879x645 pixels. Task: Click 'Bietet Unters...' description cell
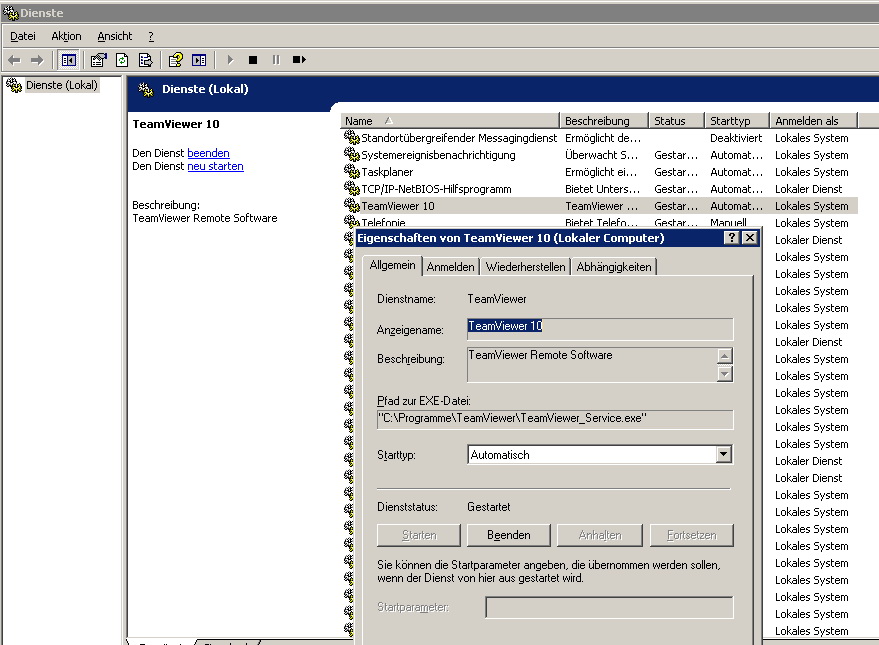pyautogui.click(x=602, y=189)
